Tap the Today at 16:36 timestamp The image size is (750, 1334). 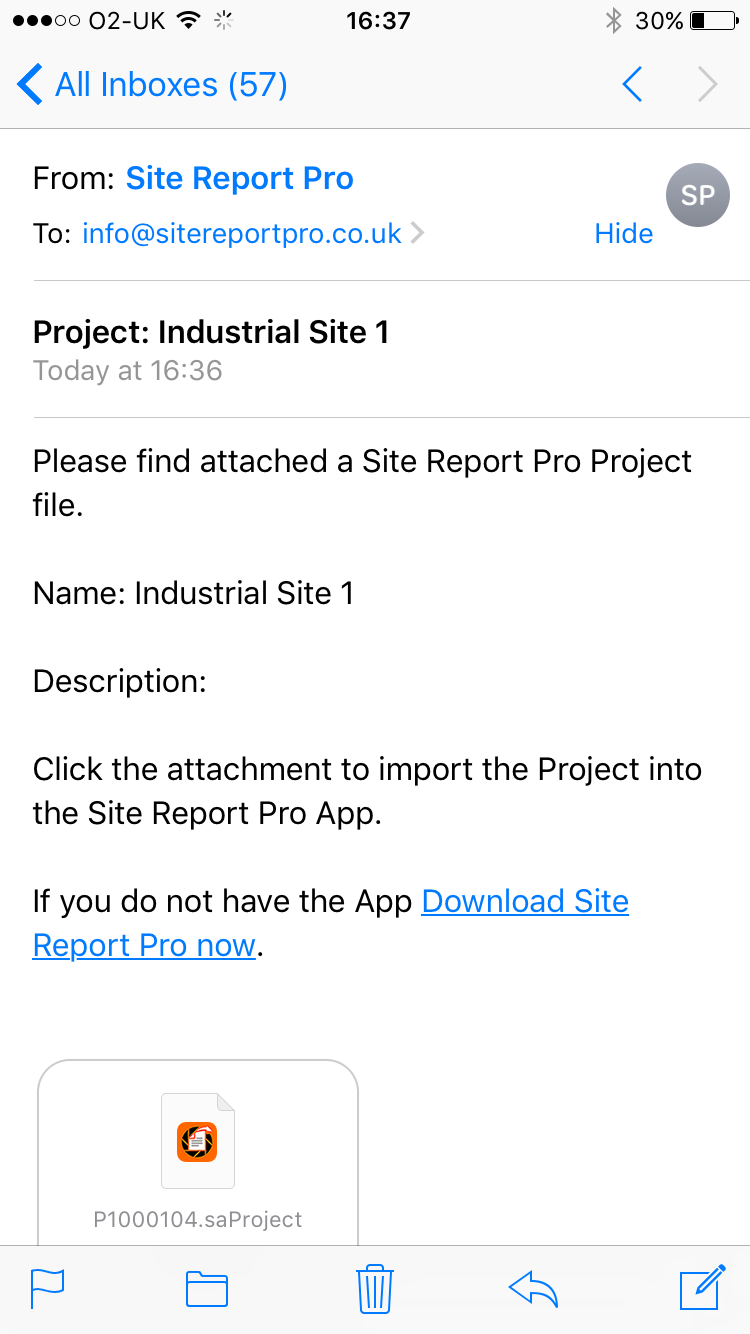pos(128,371)
